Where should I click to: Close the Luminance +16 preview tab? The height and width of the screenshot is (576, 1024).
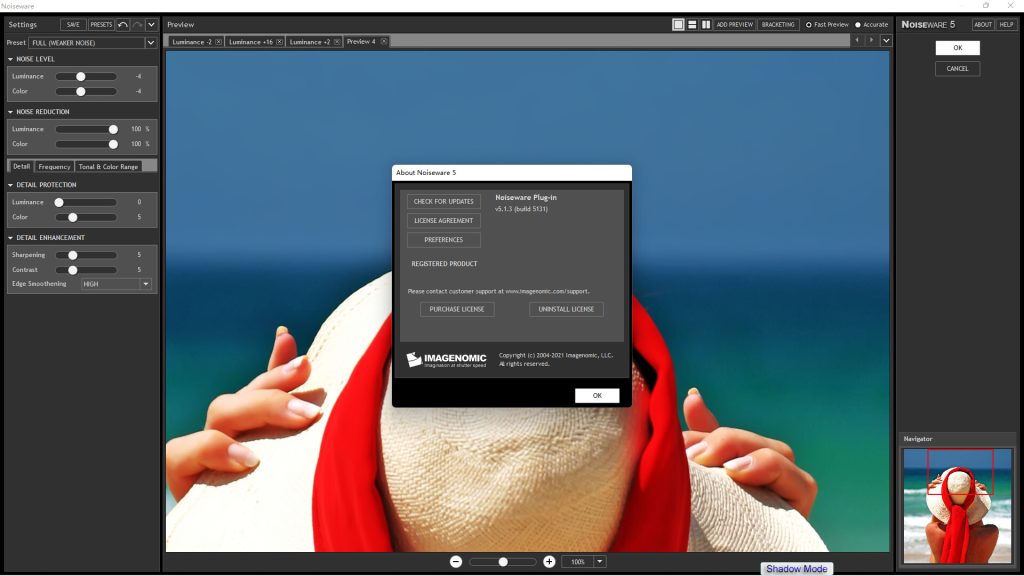click(282, 42)
